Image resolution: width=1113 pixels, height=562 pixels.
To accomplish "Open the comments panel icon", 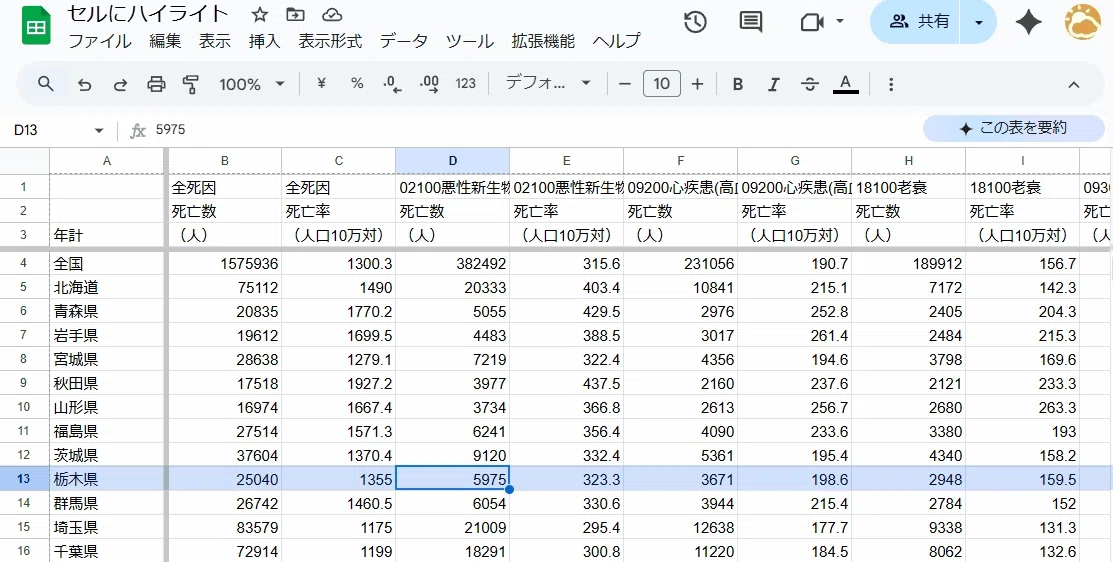I will [750, 22].
